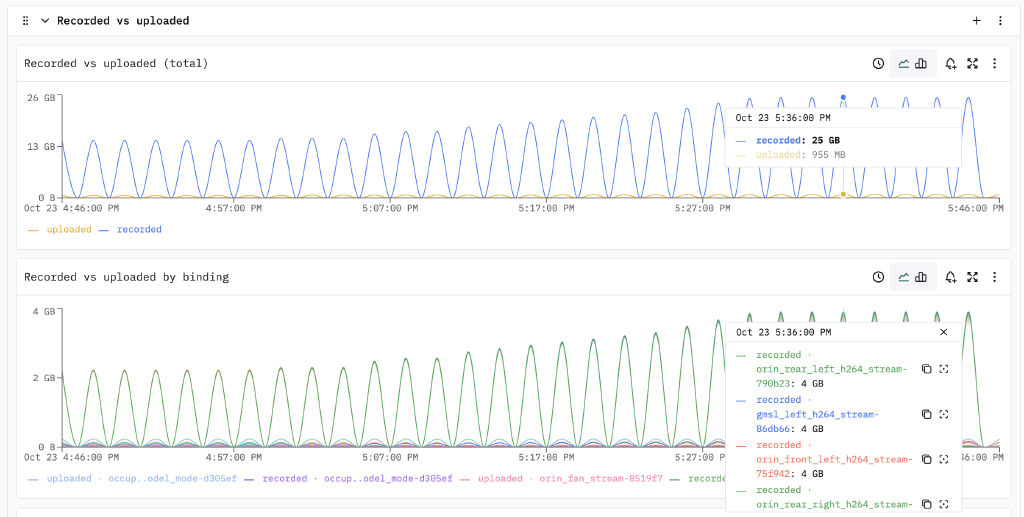Switch by binding panel to line chart
This screenshot has height=517, width=1024.
903,277
